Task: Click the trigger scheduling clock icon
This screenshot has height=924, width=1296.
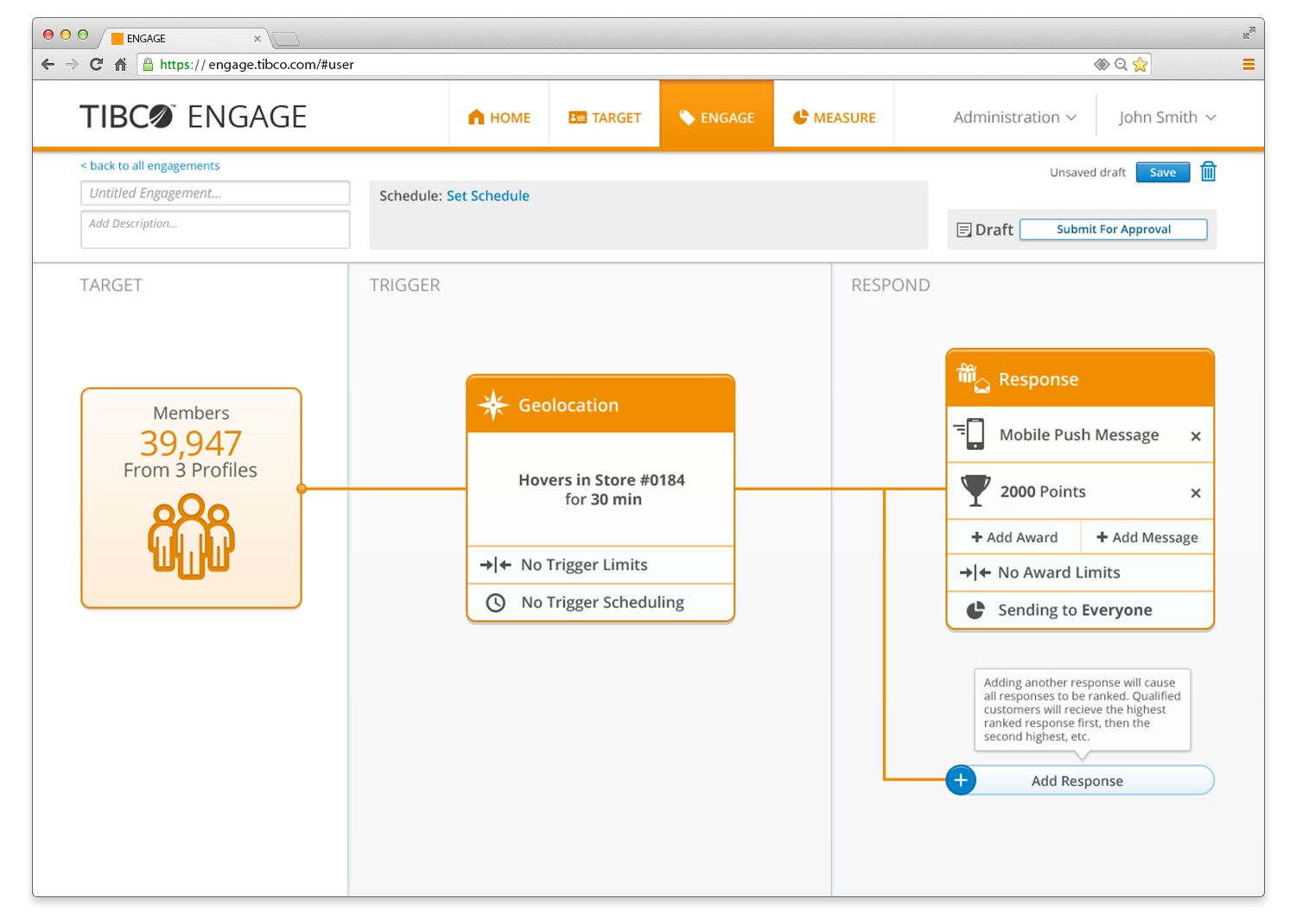Action: point(496,603)
